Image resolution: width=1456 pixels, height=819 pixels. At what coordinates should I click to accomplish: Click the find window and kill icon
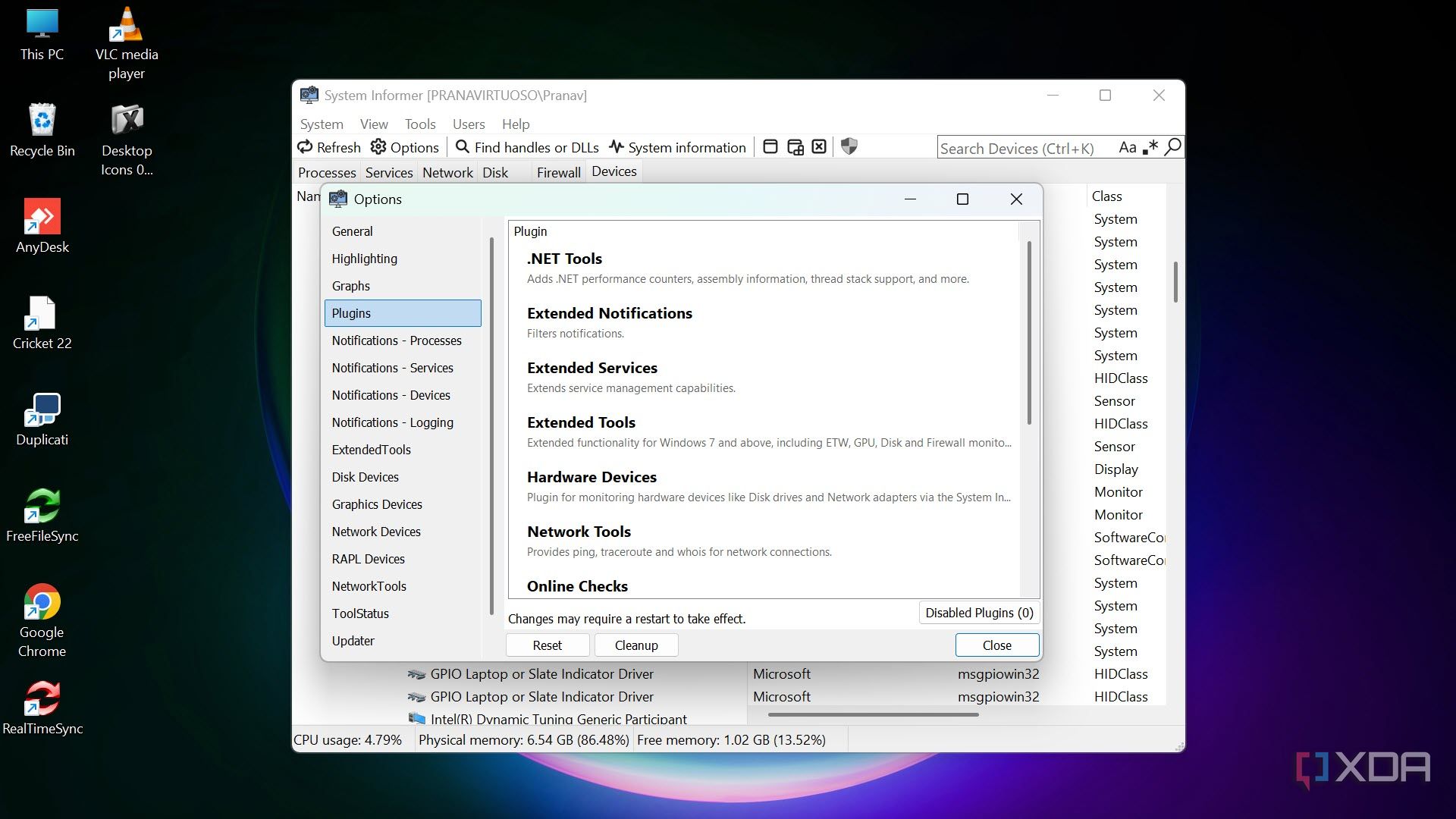[819, 147]
